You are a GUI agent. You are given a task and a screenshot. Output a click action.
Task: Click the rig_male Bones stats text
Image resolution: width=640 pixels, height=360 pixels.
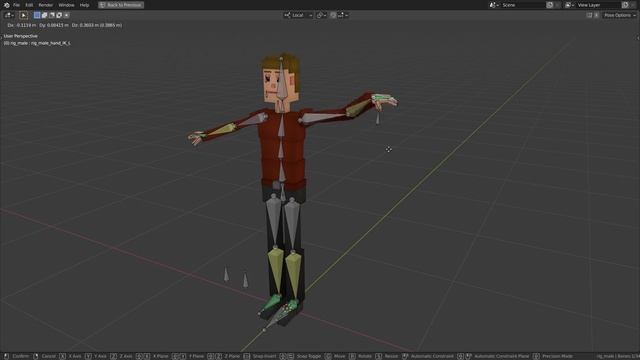pyautogui.click(x=618, y=356)
